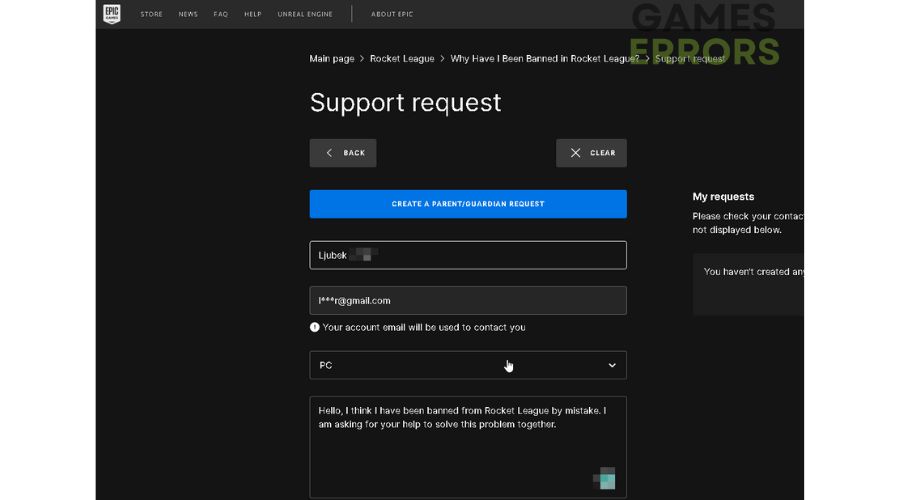This screenshot has width=900, height=500.
Task: Click 'Your account email will be used' note
Action: [x=424, y=327]
